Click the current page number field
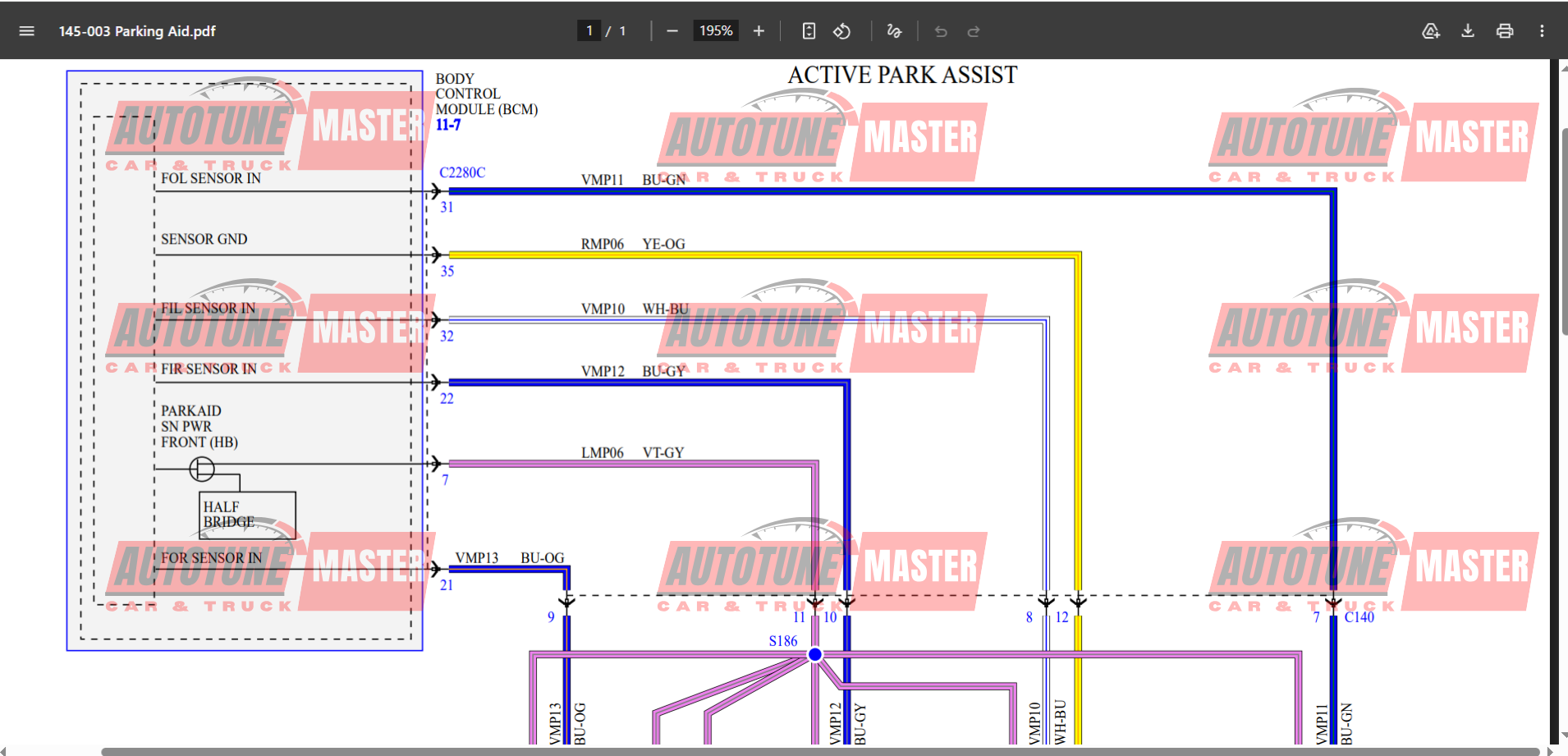This screenshot has width=1568, height=756. click(589, 31)
